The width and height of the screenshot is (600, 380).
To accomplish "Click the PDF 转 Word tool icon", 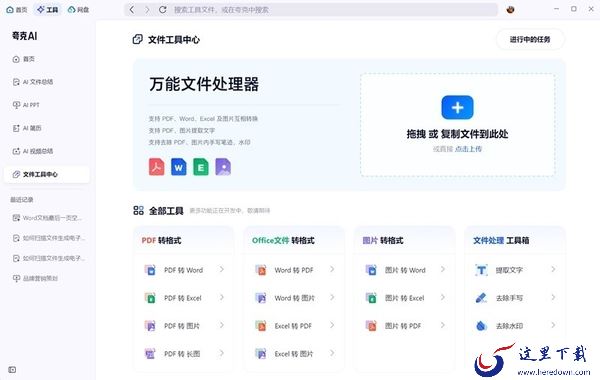I will pyautogui.click(x=150, y=270).
